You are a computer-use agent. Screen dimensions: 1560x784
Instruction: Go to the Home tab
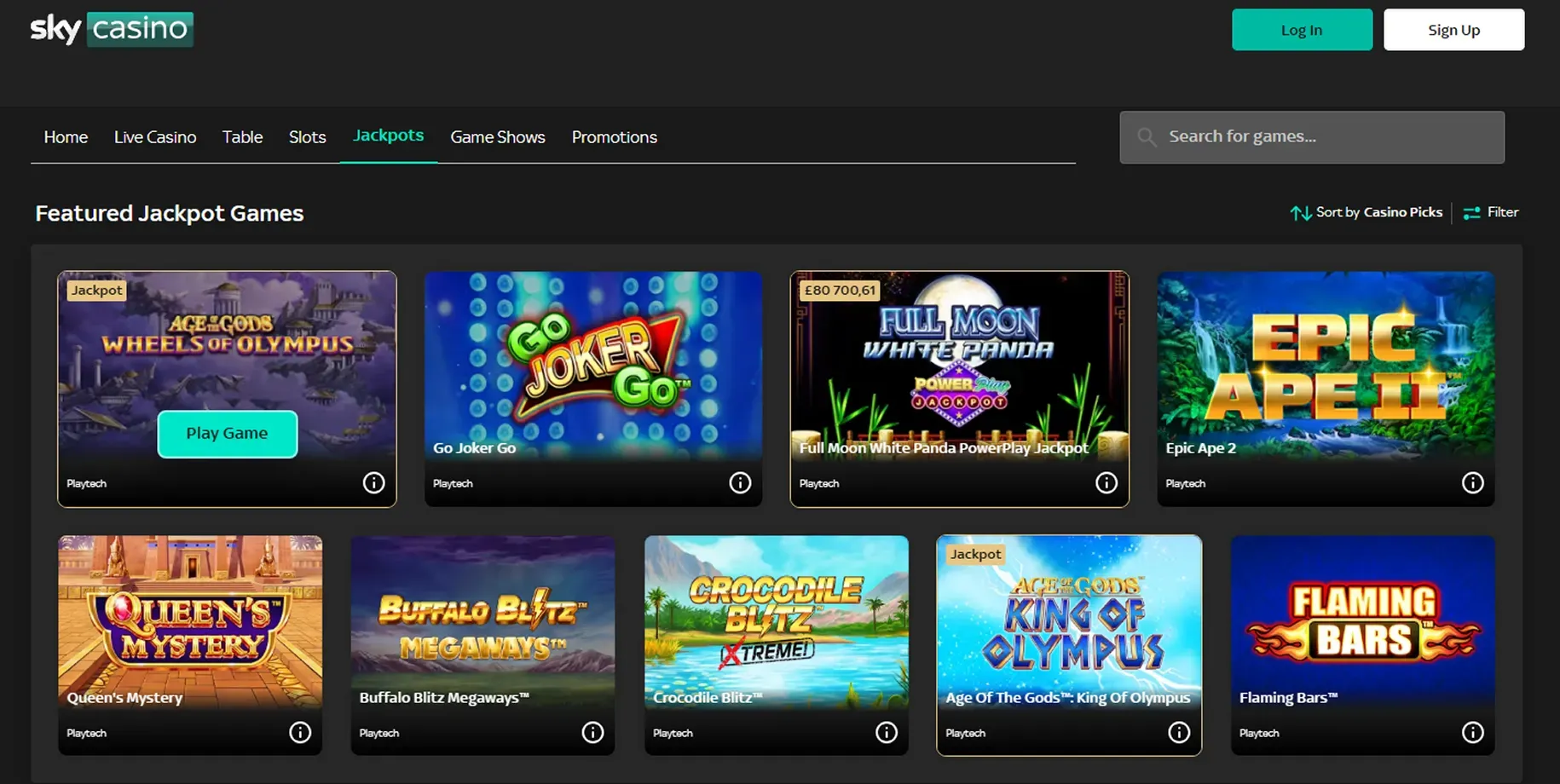click(x=66, y=137)
